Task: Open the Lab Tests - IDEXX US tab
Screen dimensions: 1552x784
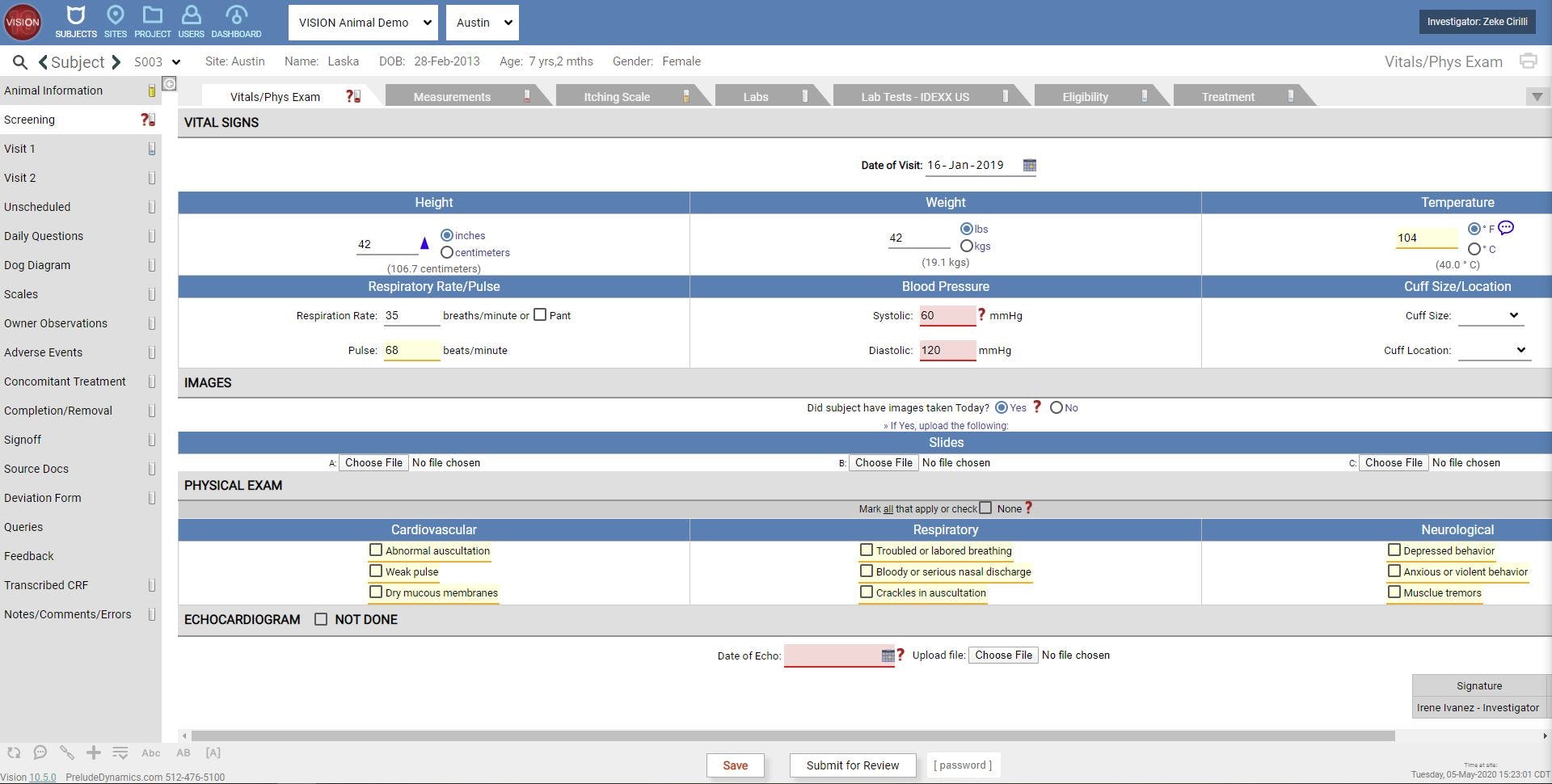Action: 913,96
